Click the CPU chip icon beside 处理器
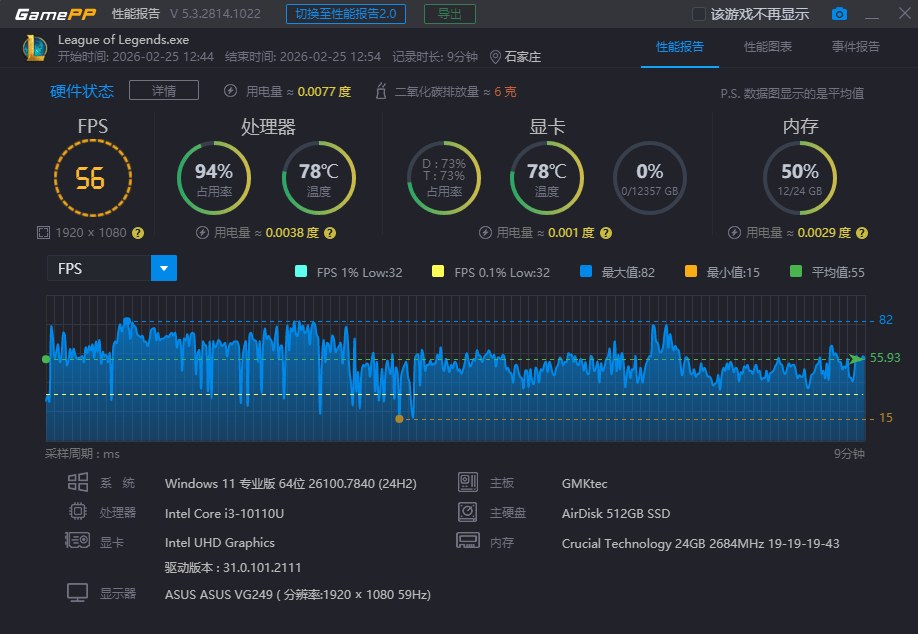Viewport: 918px width, 634px height. (x=77, y=512)
